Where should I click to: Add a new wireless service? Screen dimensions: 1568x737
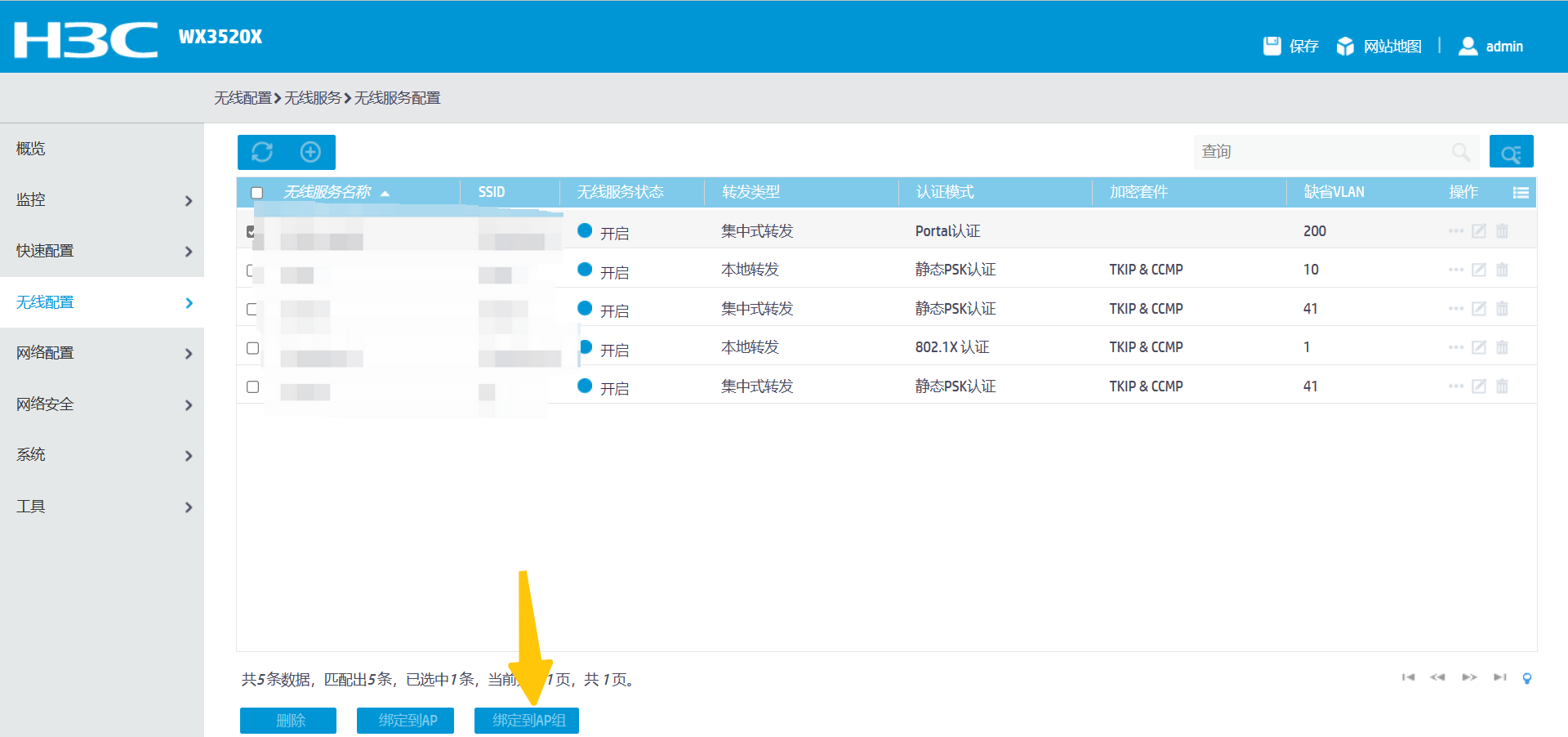coord(310,152)
